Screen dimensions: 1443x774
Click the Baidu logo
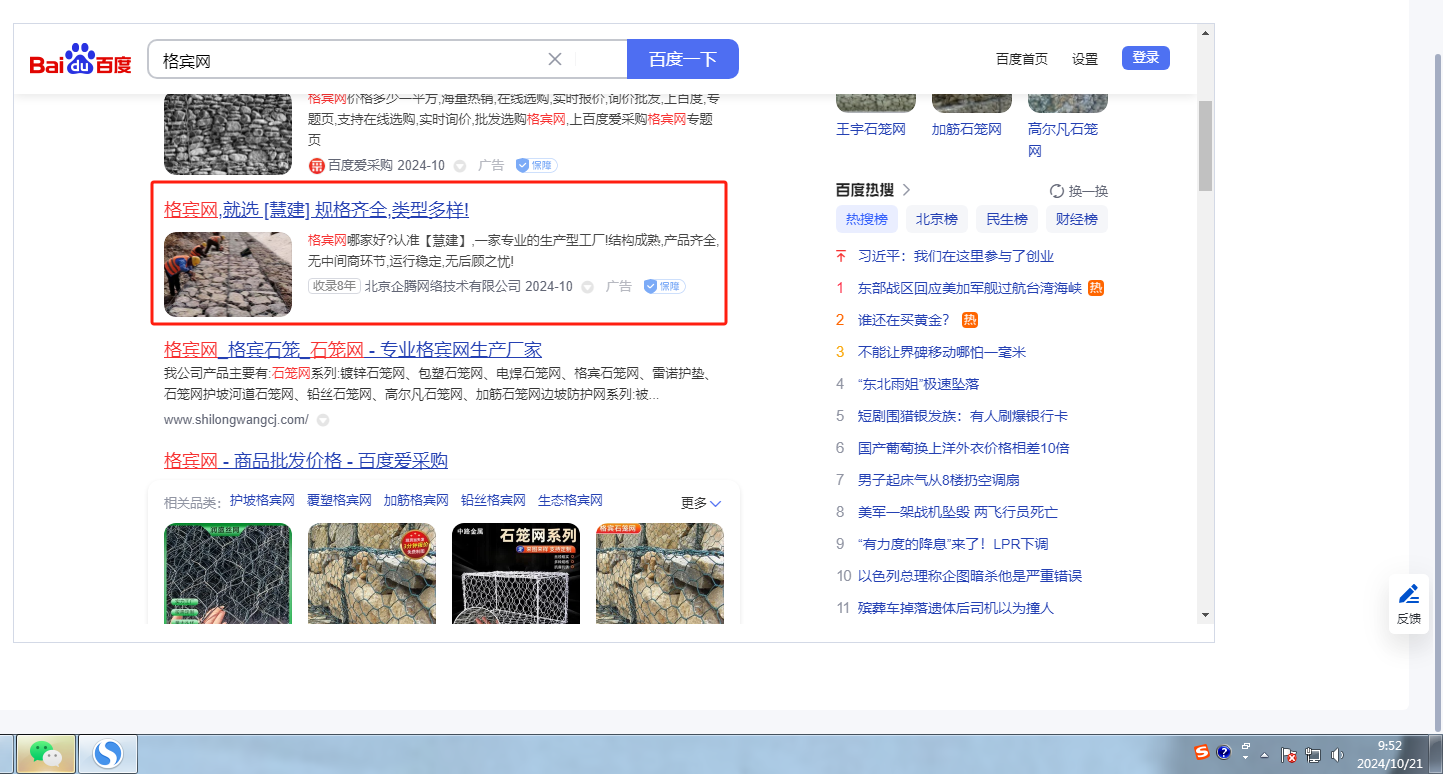(80, 60)
